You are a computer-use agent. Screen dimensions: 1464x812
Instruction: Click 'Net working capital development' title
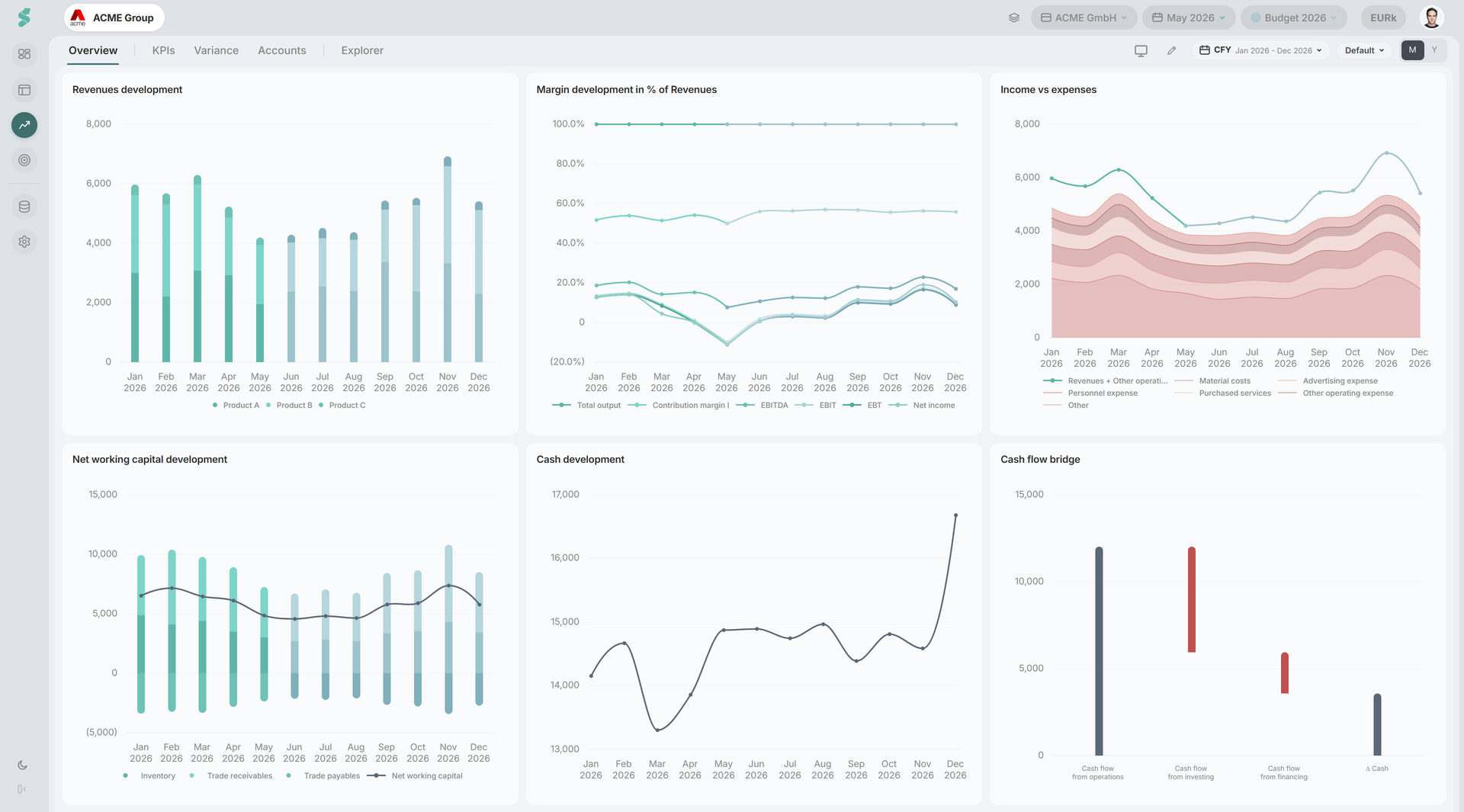(x=149, y=459)
